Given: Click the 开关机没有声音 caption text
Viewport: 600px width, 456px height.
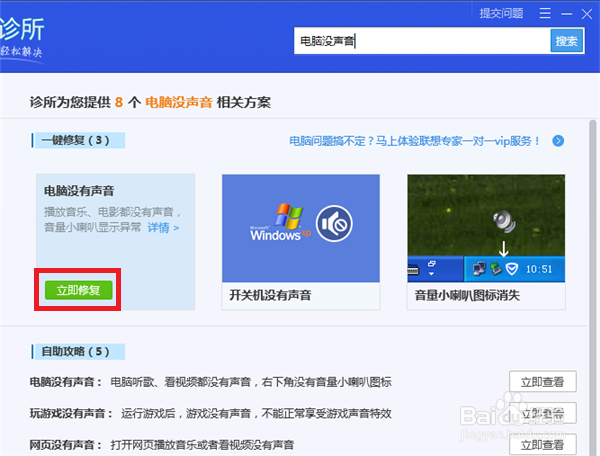Looking at the screenshot, I should (x=270, y=295).
